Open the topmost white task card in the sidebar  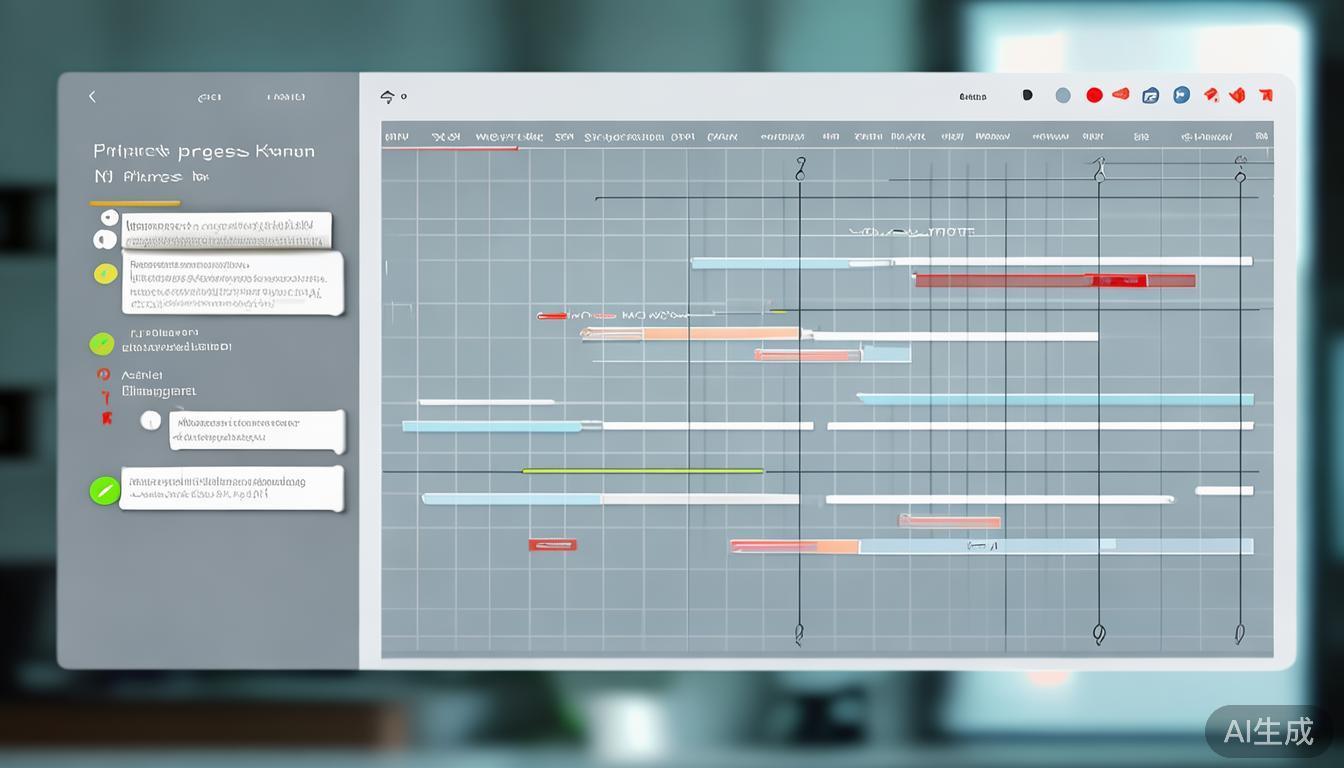point(226,231)
